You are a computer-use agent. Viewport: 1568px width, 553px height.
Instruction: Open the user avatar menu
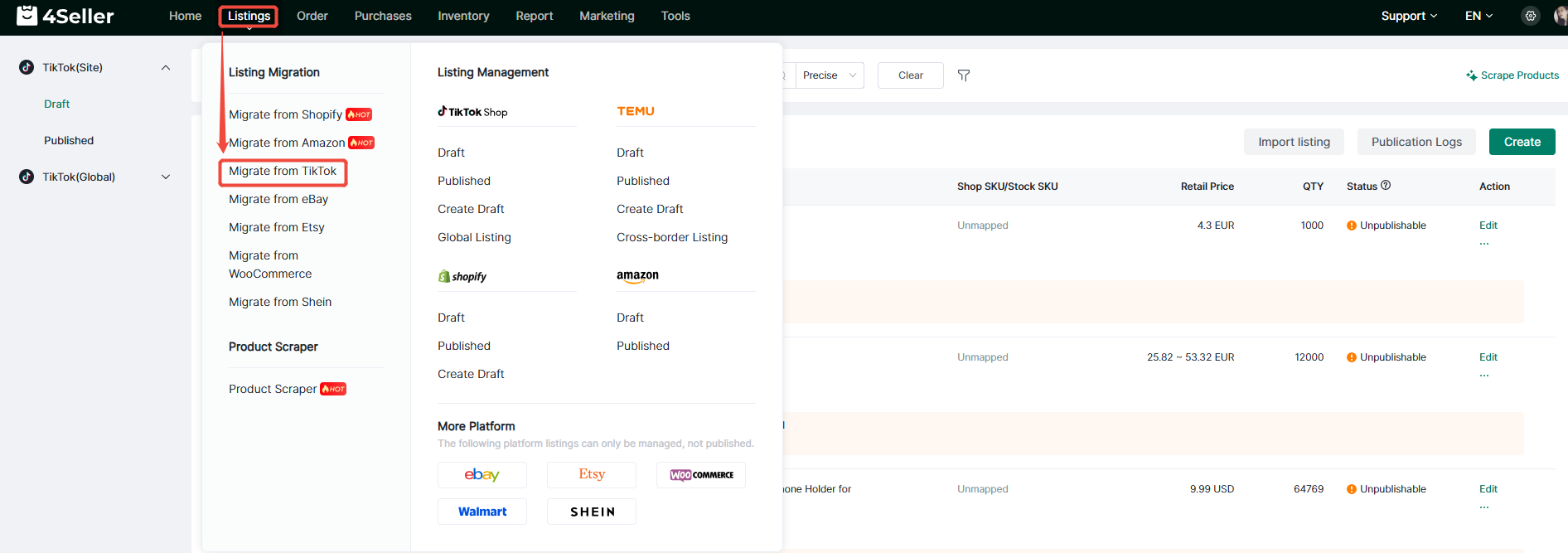click(1561, 16)
